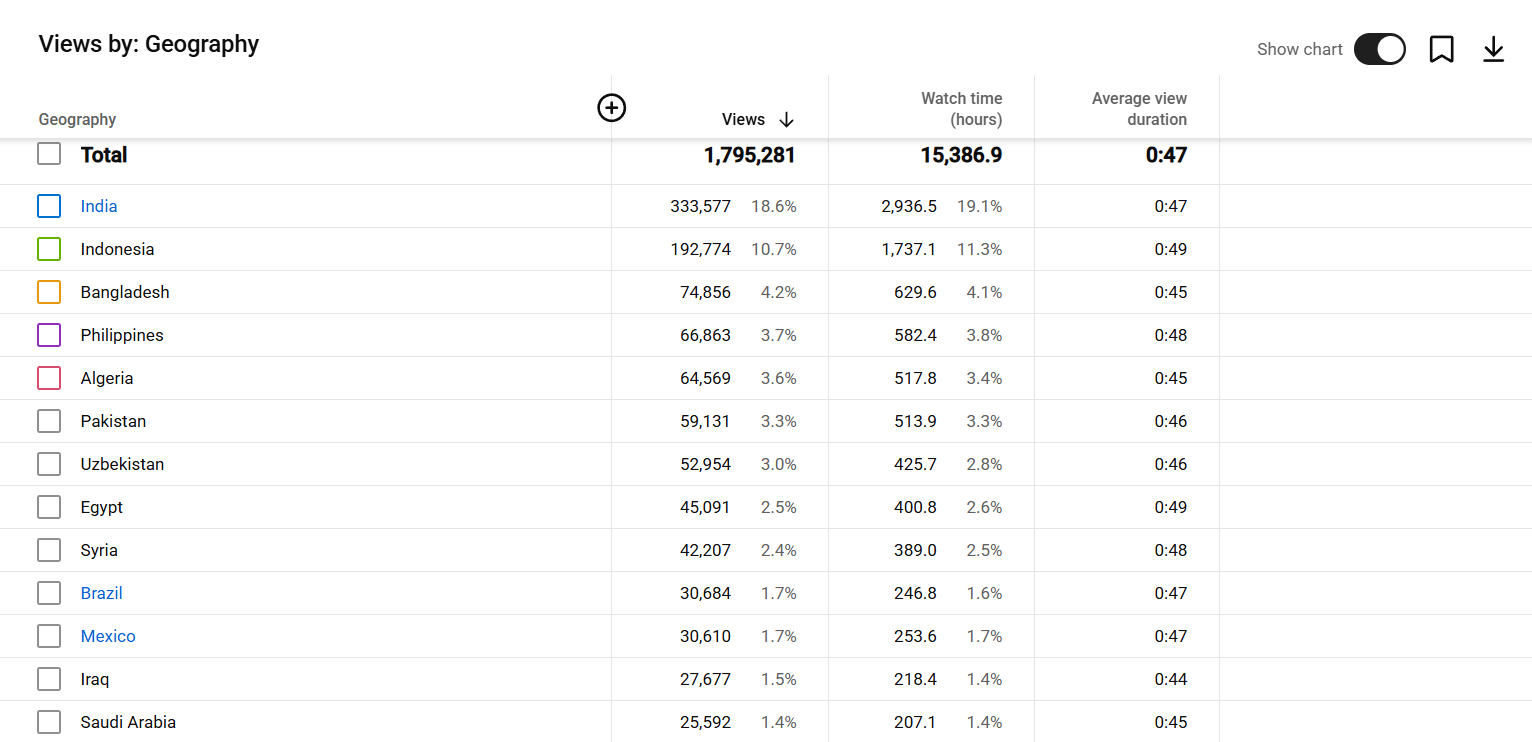1532x742 pixels.
Task: Toggle the Show chart switch
Action: click(1379, 49)
